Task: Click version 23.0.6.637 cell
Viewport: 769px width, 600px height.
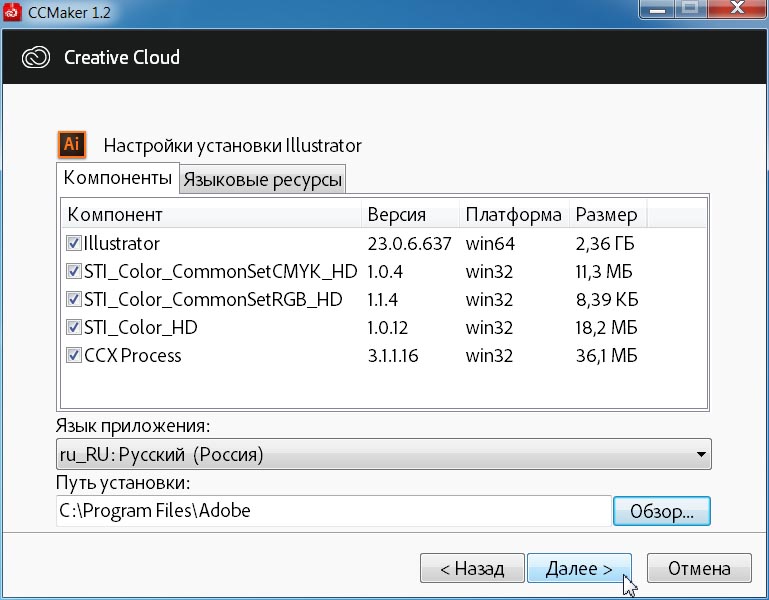Action: coord(410,243)
